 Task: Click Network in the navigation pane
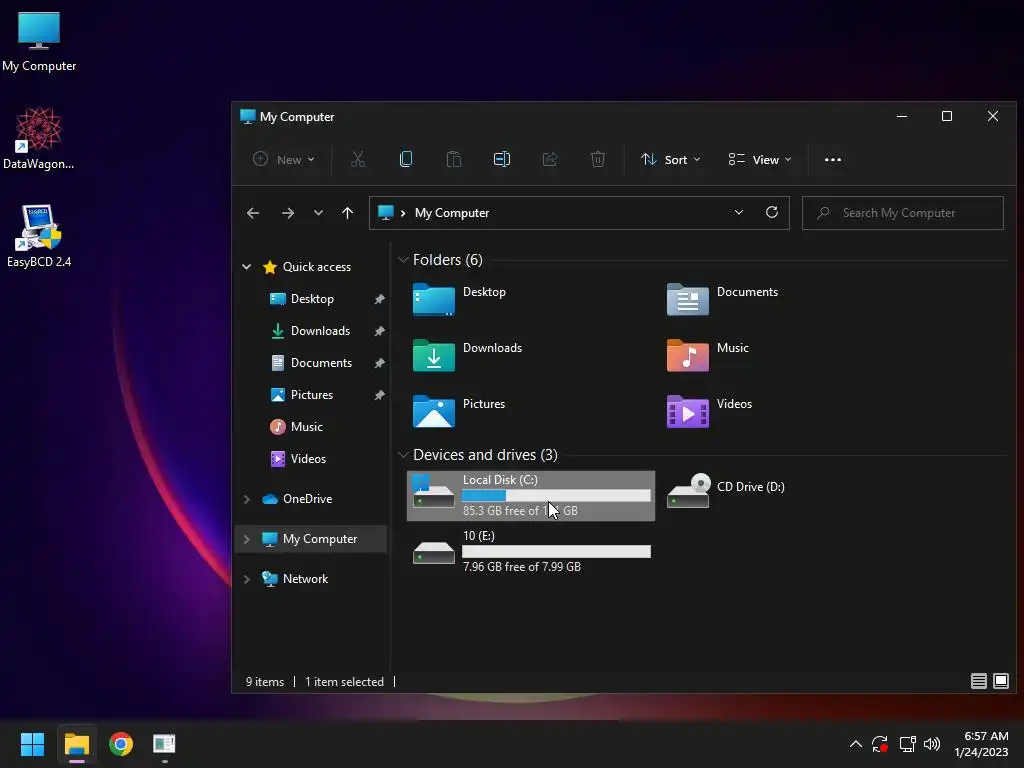(305, 579)
